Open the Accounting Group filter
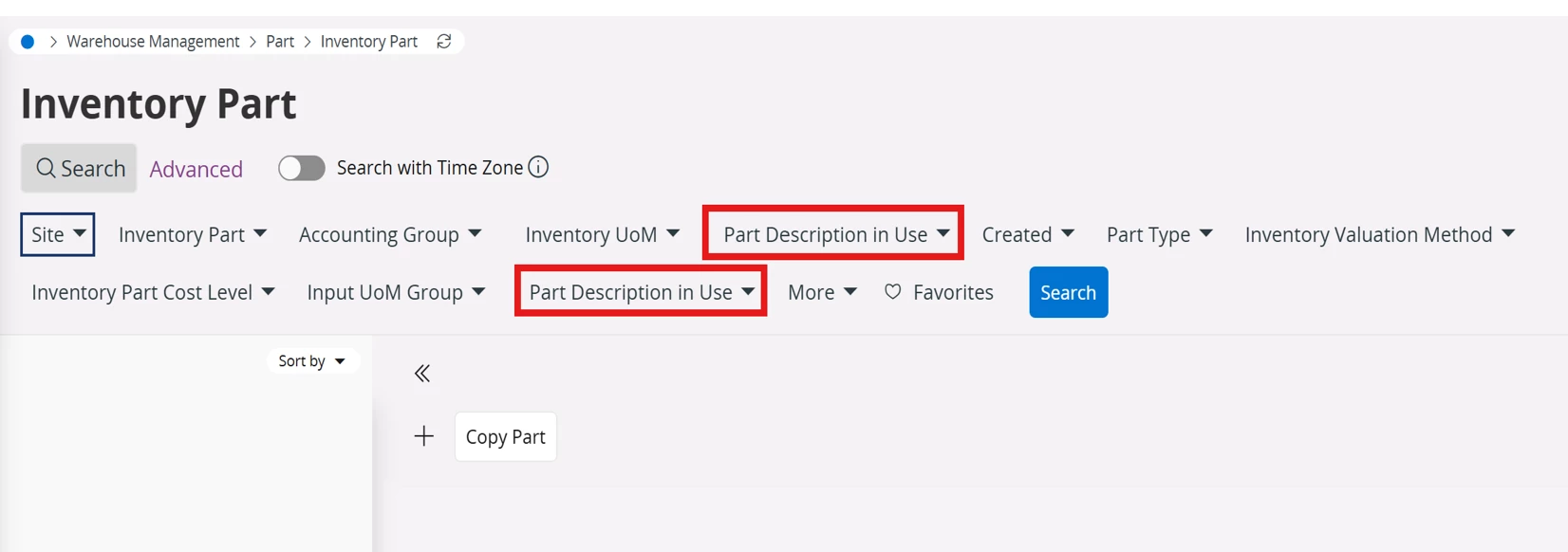 (x=390, y=234)
